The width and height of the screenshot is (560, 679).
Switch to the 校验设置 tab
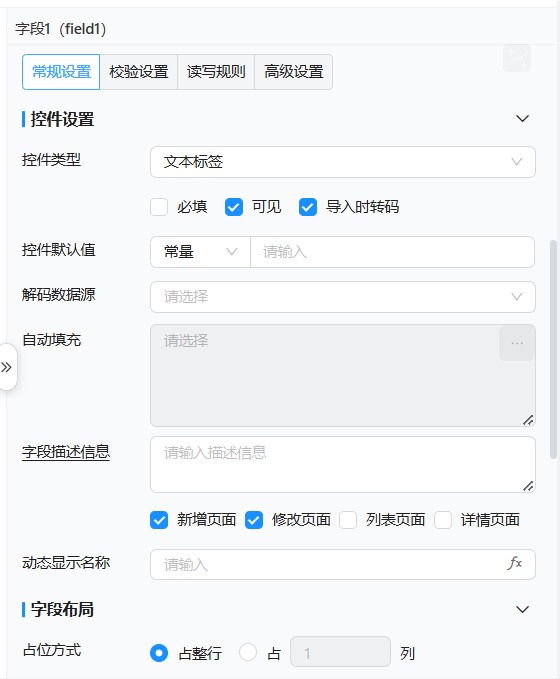139,72
